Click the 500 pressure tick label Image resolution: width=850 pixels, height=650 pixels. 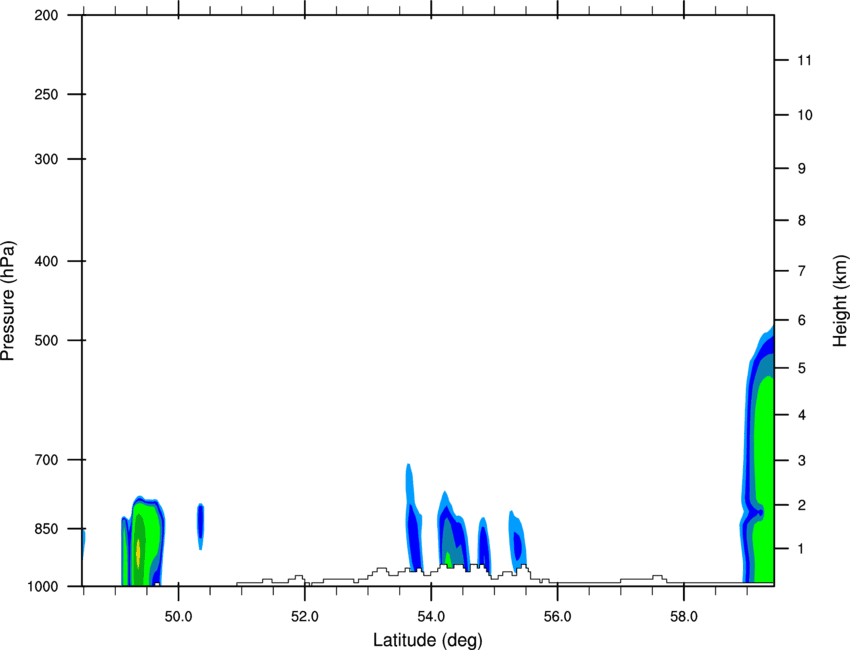[x=46, y=340]
